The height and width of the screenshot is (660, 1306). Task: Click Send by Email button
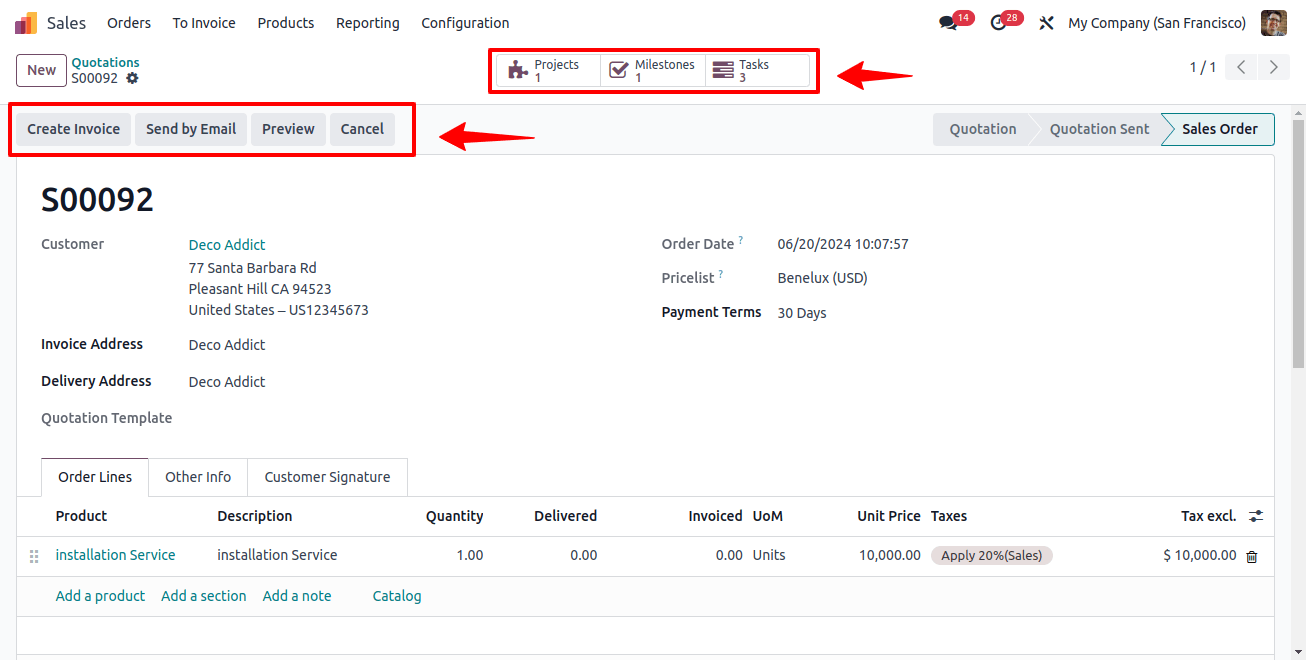pyautogui.click(x=191, y=129)
